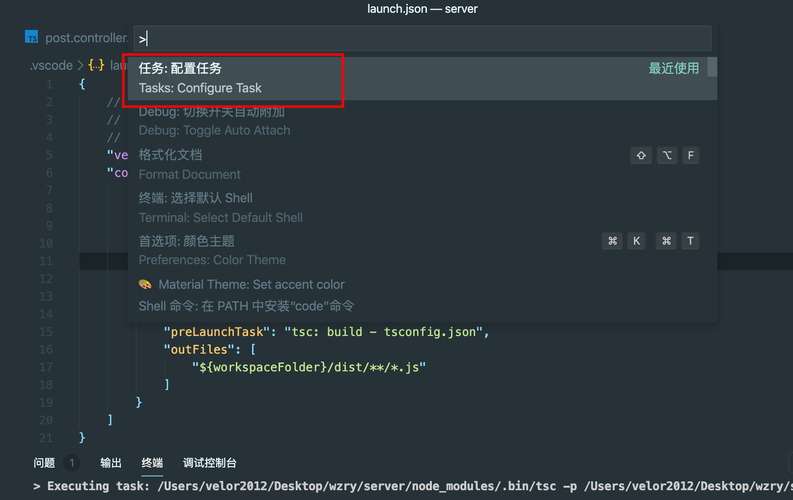Click the Material Theme palette icon
Image resolution: width=793 pixels, height=500 pixels.
[x=145, y=284]
